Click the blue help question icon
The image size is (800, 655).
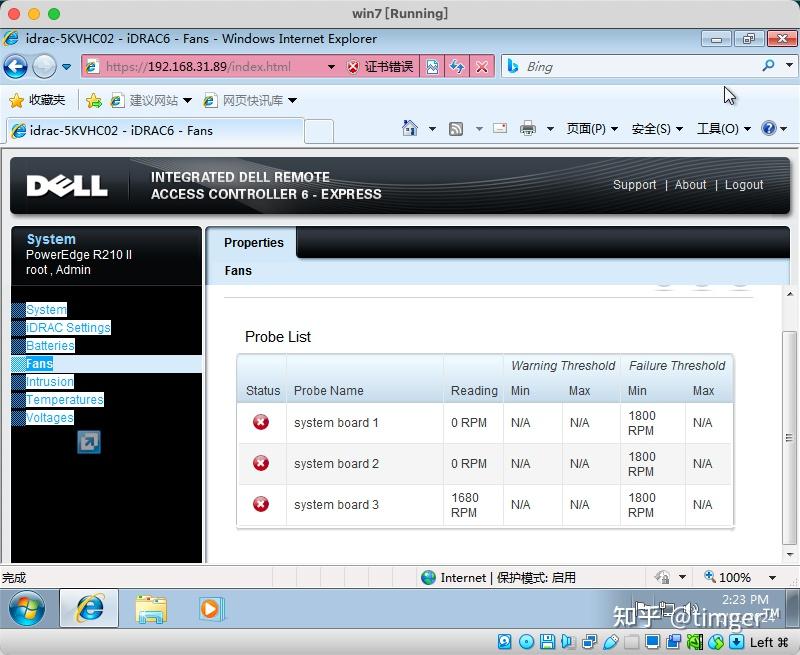(768, 128)
